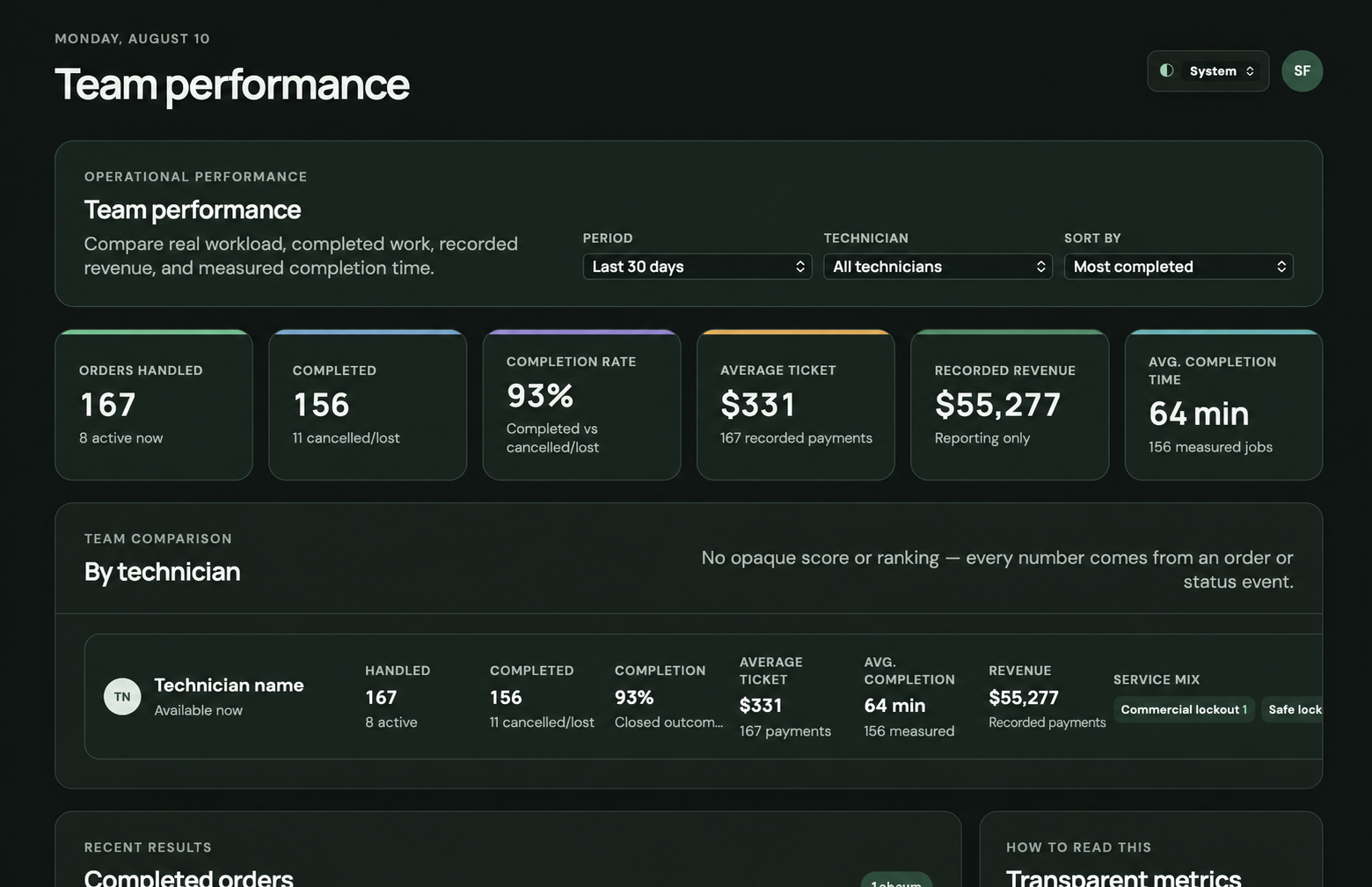This screenshot has width=1372, height=887.
Task: Click the By technician heading
Action: [x=162, y=572]
